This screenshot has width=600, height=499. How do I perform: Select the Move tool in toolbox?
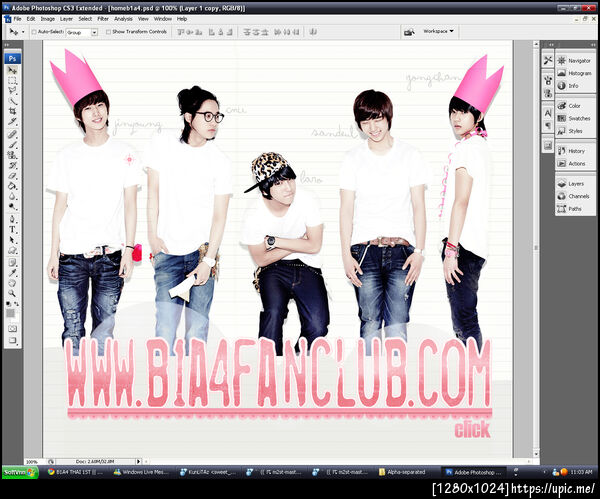pos(13,70)
